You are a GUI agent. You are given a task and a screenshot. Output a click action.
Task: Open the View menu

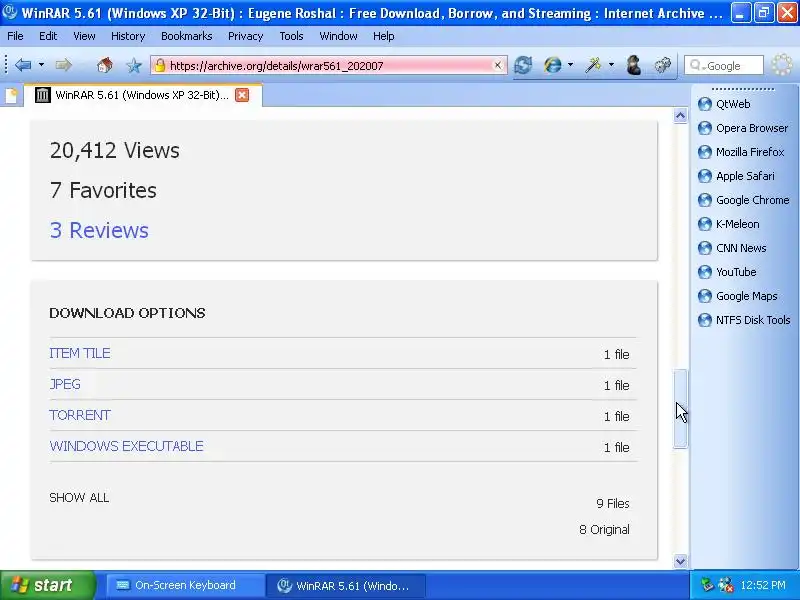tap(84, 36)
